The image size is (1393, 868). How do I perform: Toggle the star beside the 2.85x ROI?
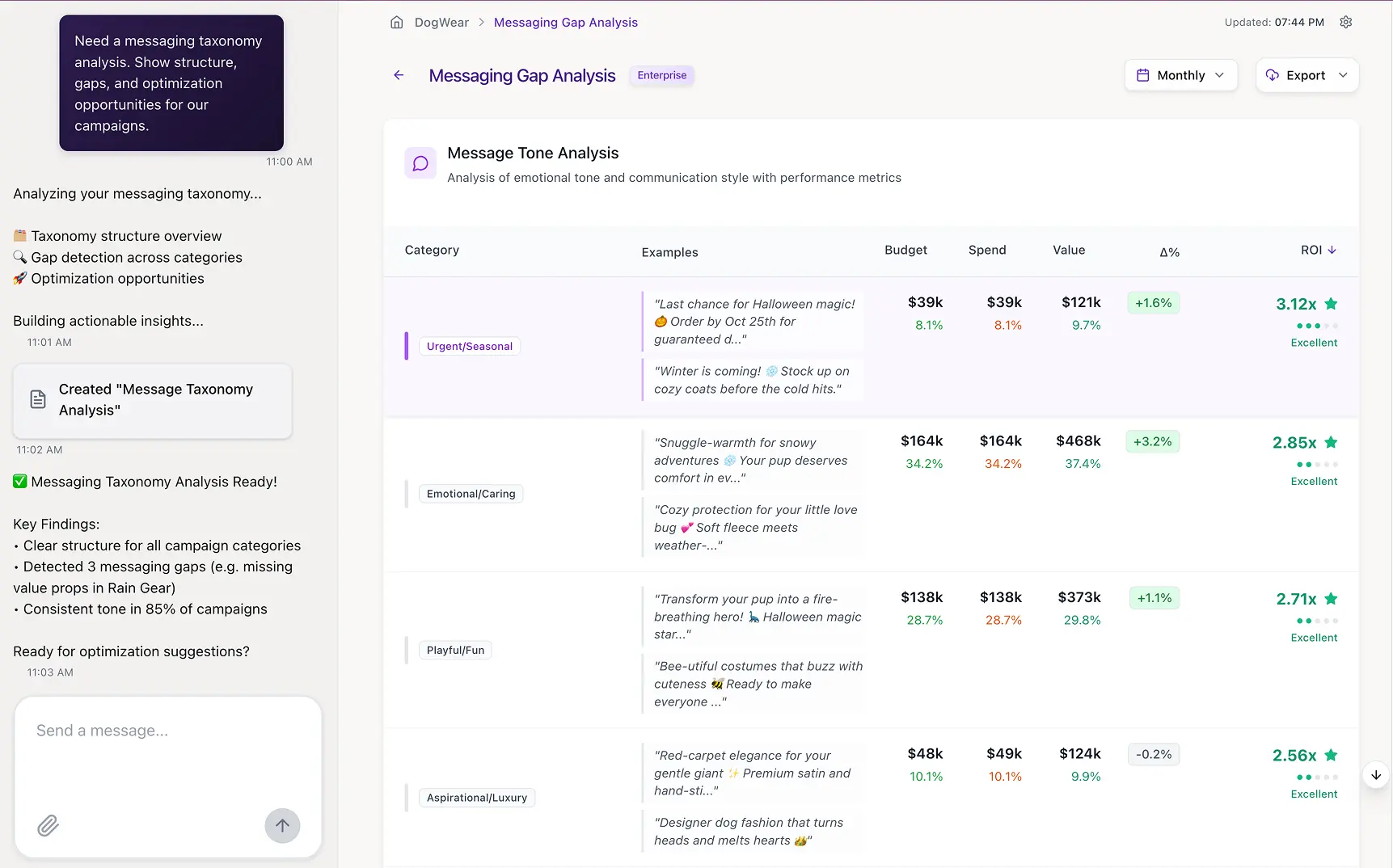click(x=1332, y=442)
